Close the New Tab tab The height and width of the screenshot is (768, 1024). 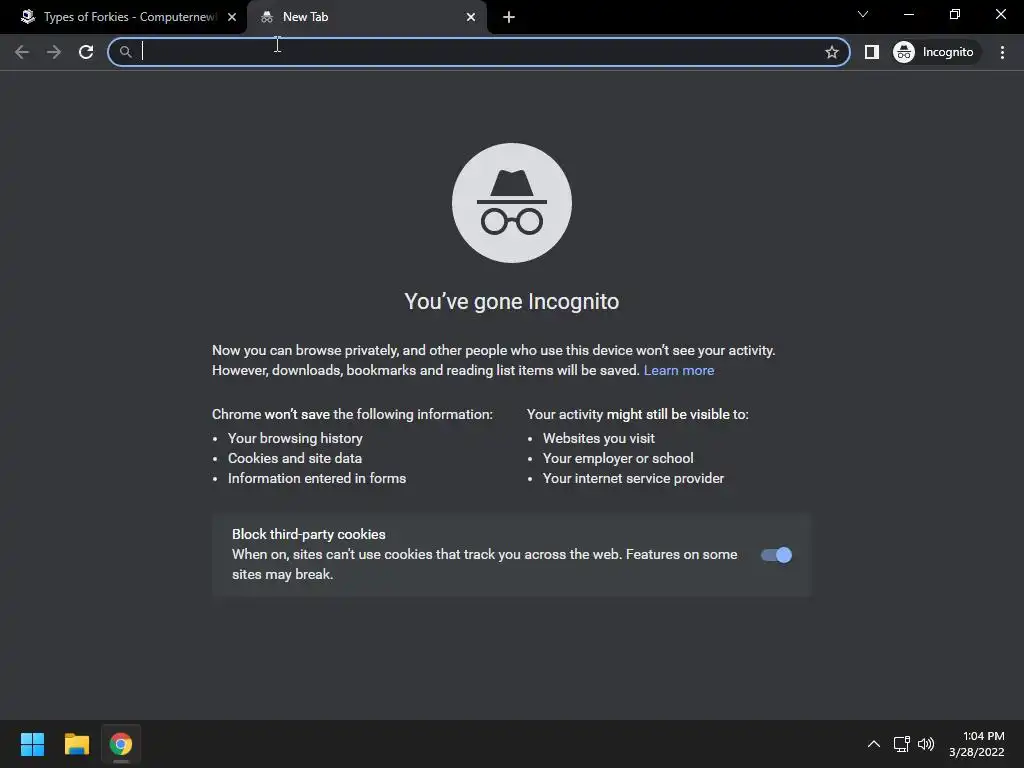471,17
